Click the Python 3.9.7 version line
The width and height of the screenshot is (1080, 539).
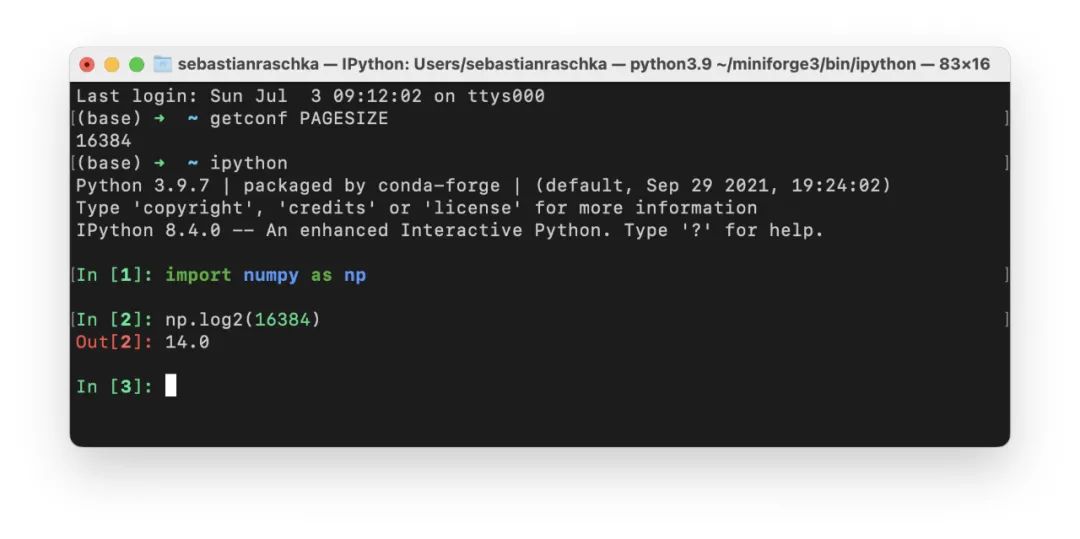pyautogui.click(x=482, y=186)
